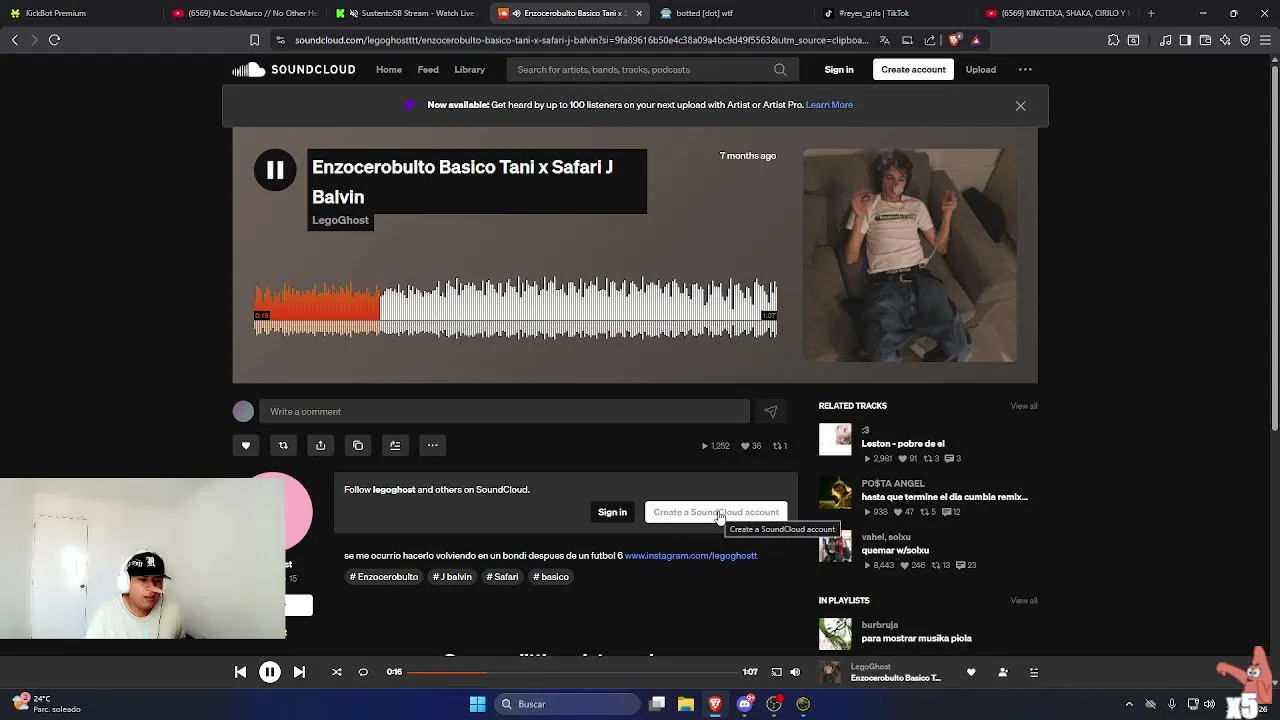The image size is (1280, 720).
Task: Open the LegoGhost artist link under the title
Action: tap(340, 220)
